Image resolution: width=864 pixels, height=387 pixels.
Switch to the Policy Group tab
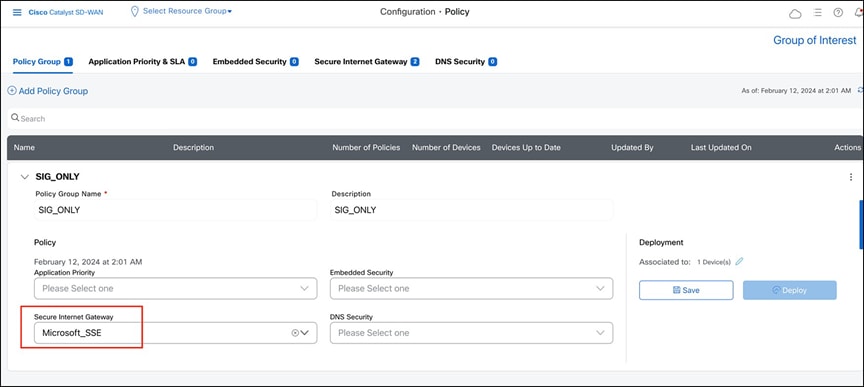point(43,62)
